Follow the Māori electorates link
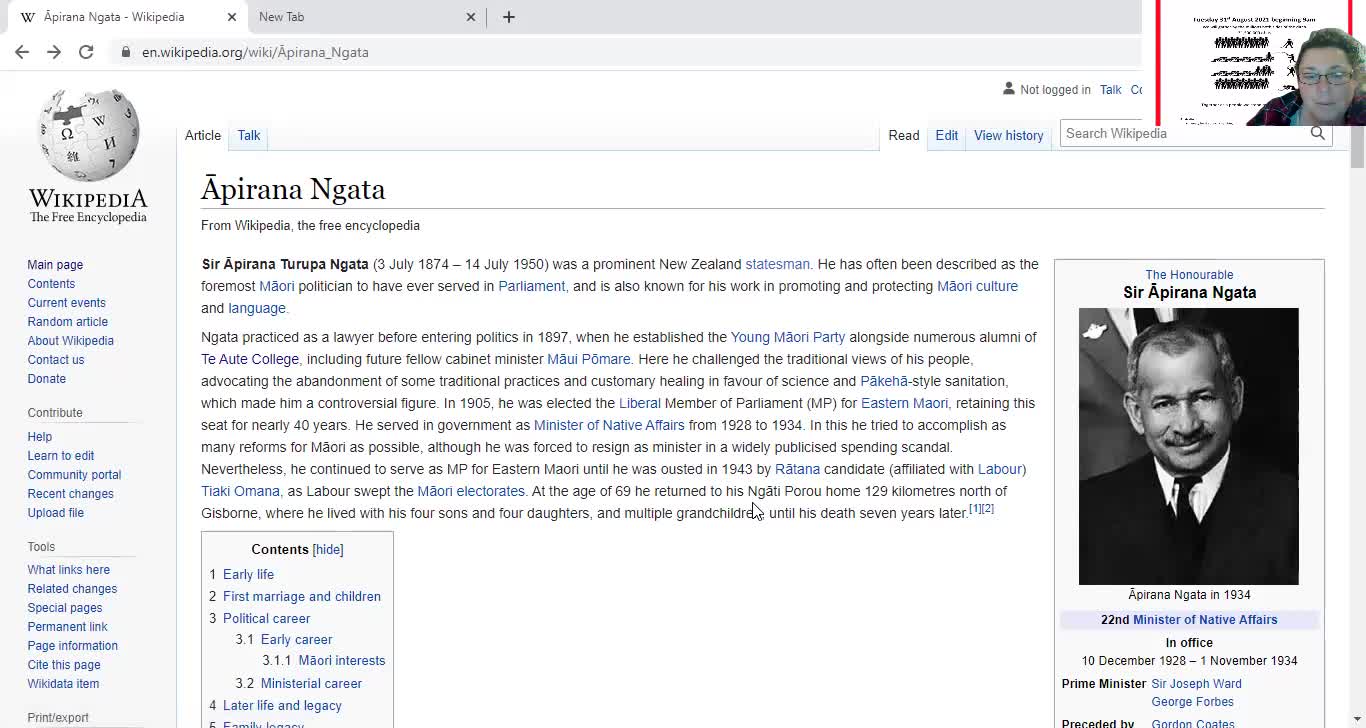The height and width of the screenshot is (728, 1366). coord(471,491)
